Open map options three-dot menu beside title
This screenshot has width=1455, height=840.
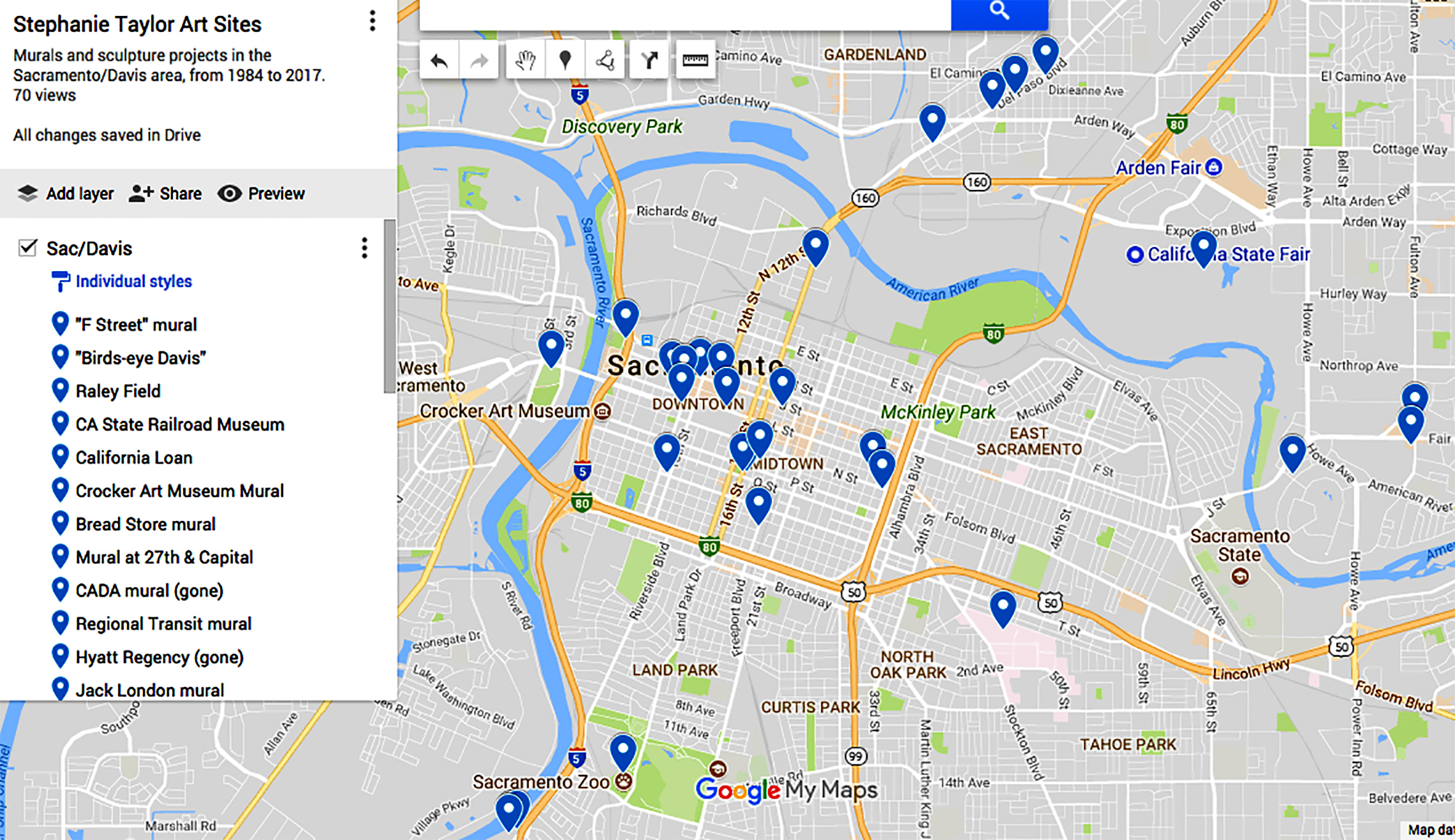(x=373, y=21)
